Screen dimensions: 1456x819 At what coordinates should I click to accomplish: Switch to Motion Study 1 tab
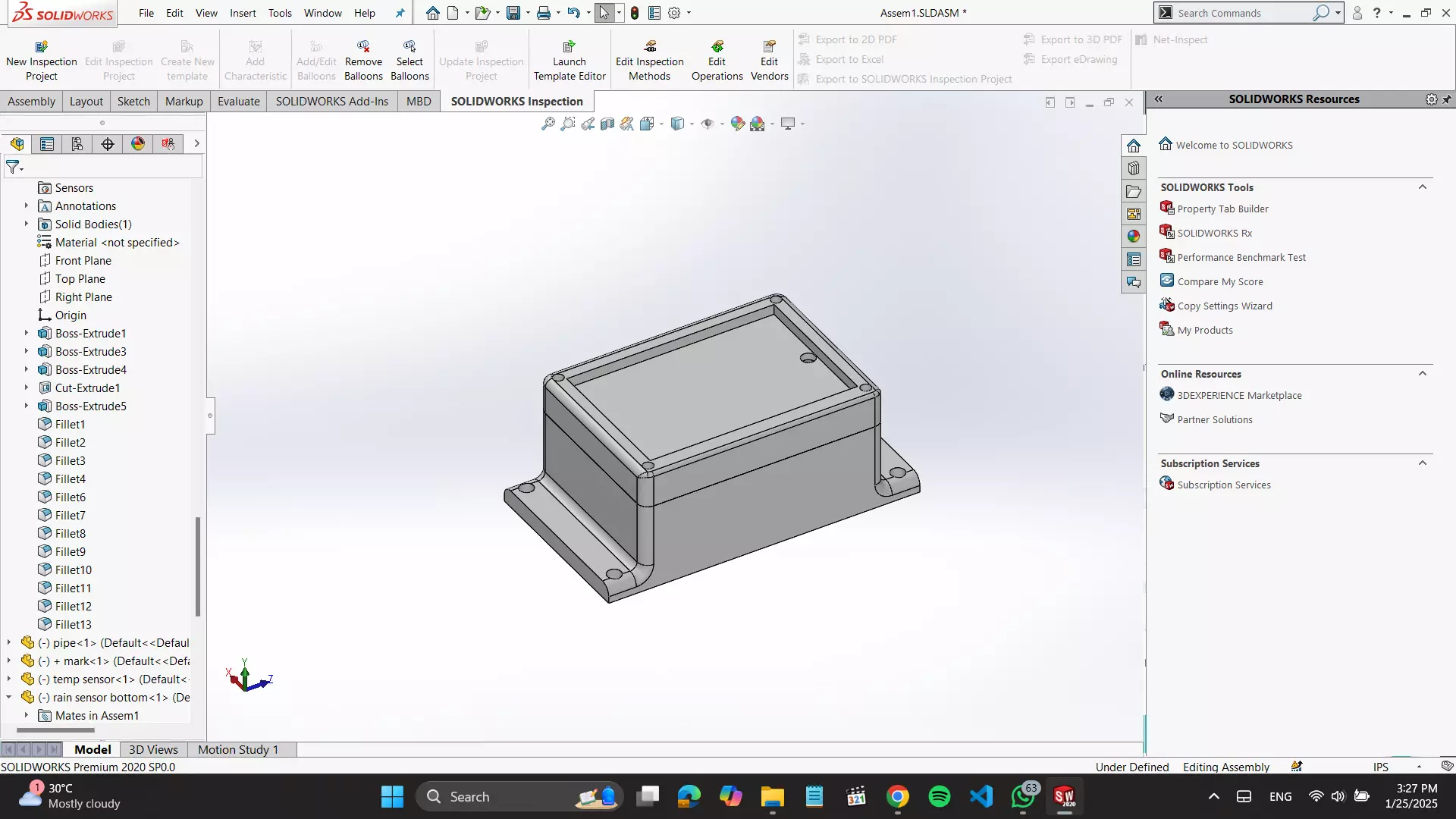pyautogui.click(x=238, y=749)
